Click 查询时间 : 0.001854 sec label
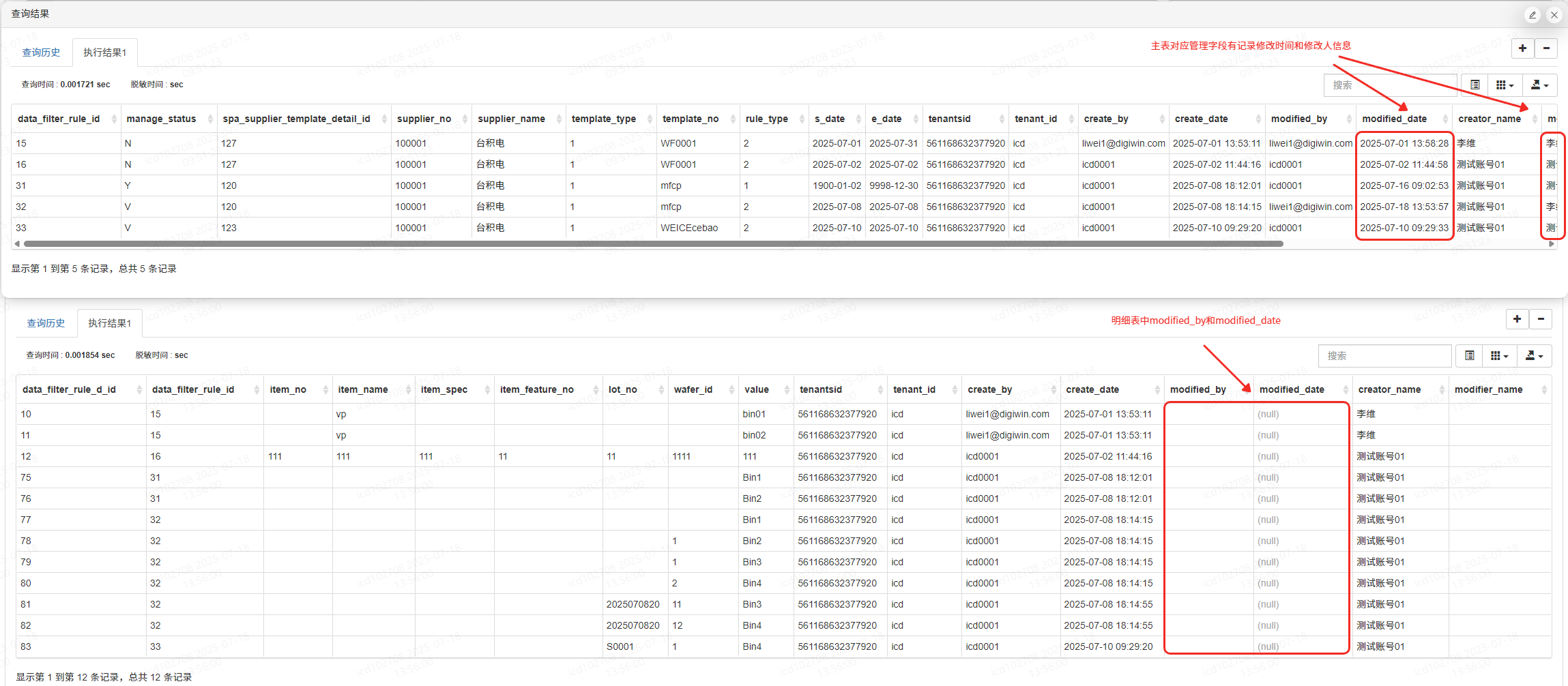 [70, 355]
